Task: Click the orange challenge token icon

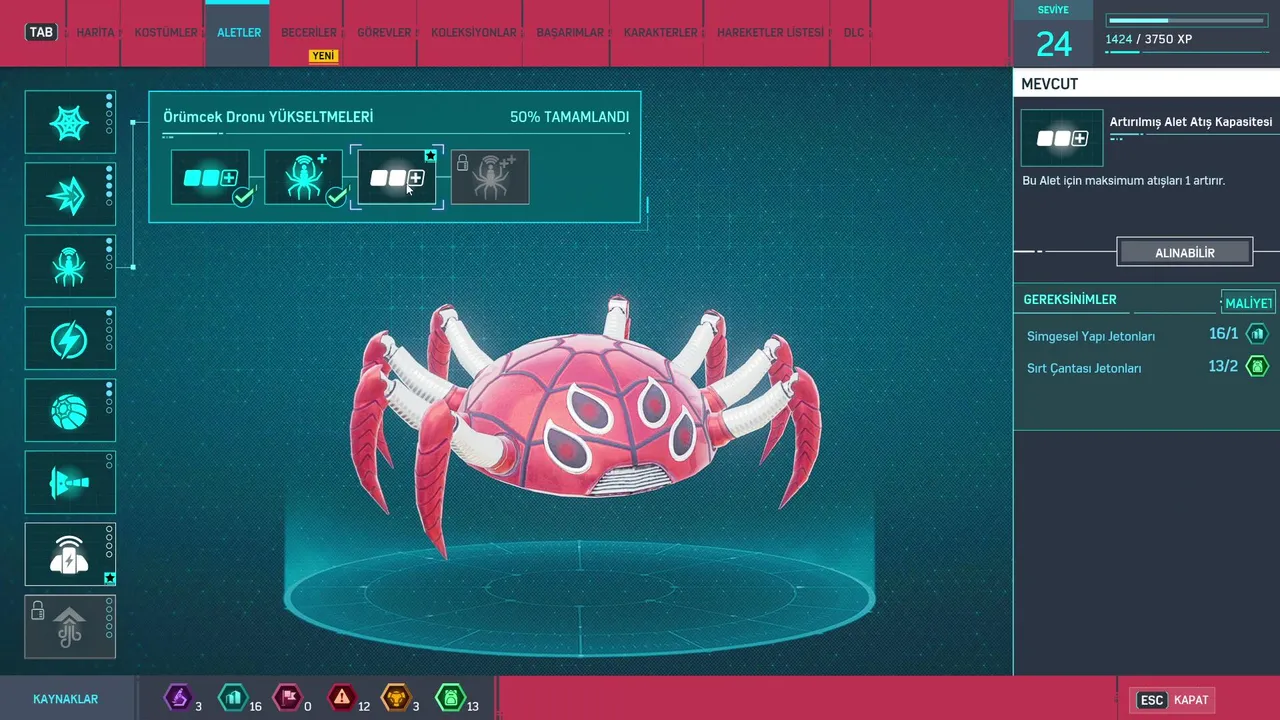Action: click(397, 696)
